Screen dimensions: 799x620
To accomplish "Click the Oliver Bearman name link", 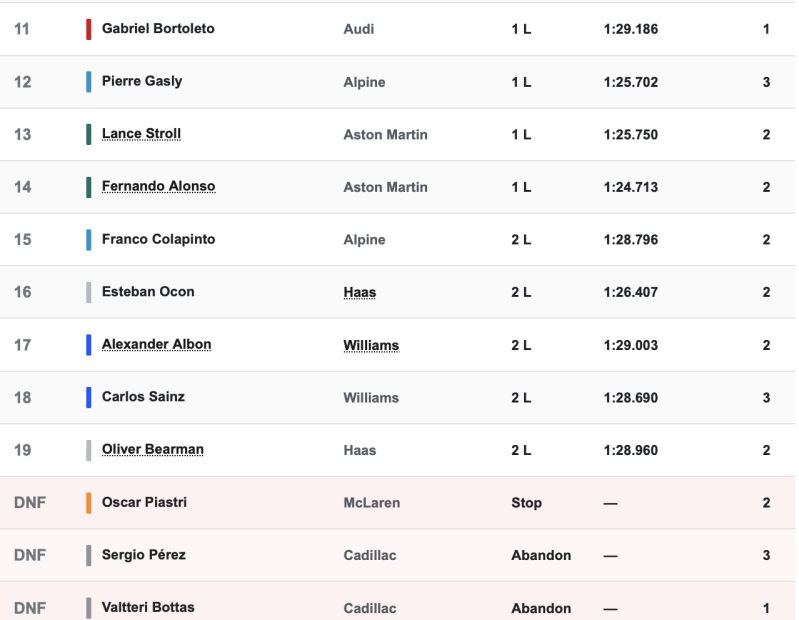I will click(153, 449).
